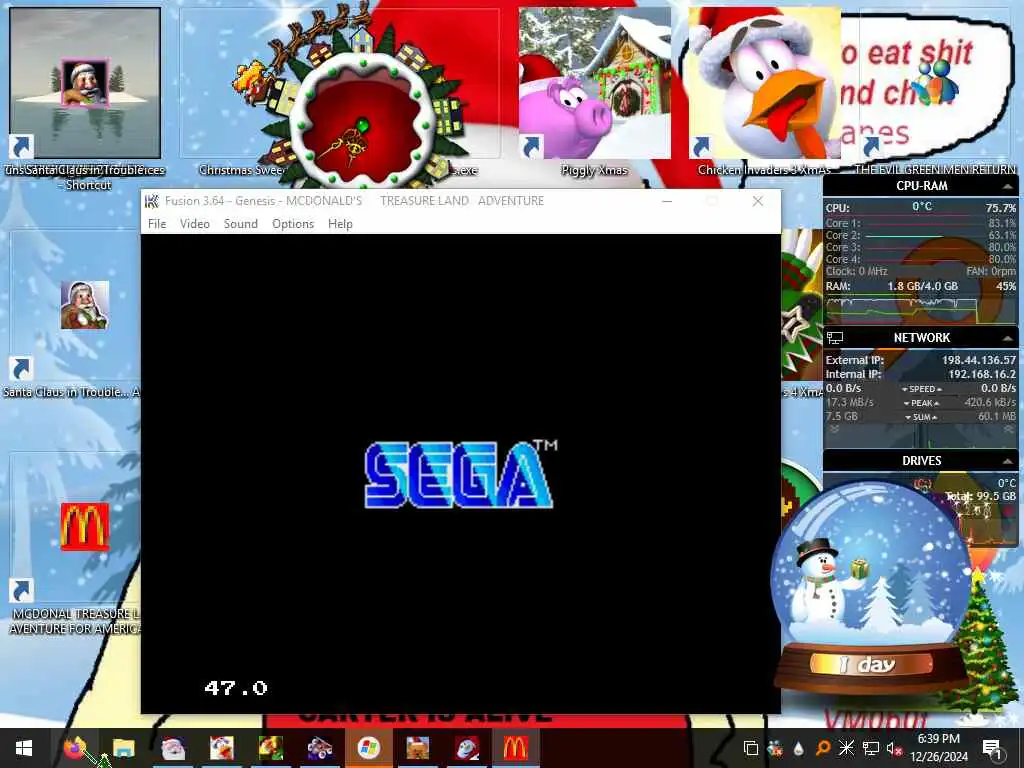Click the SUM label in network gadget
Image resolution: width=1024 pixels, height=768 pixels.
coord(921,417)
